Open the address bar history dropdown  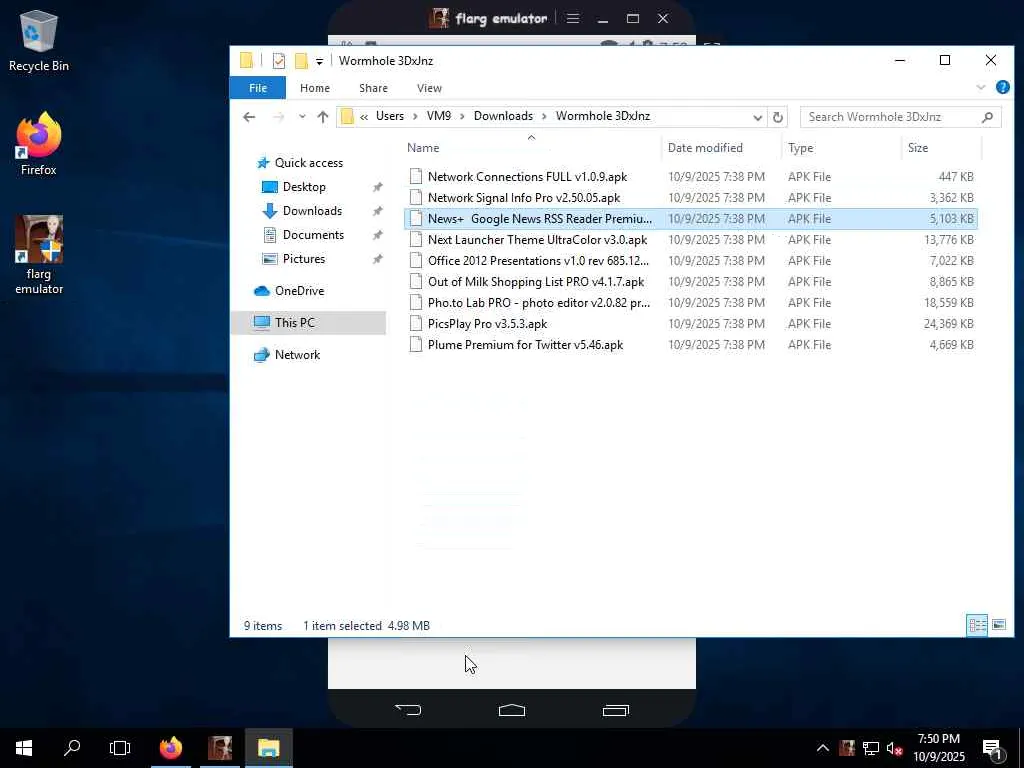click(x=758, y=117)
